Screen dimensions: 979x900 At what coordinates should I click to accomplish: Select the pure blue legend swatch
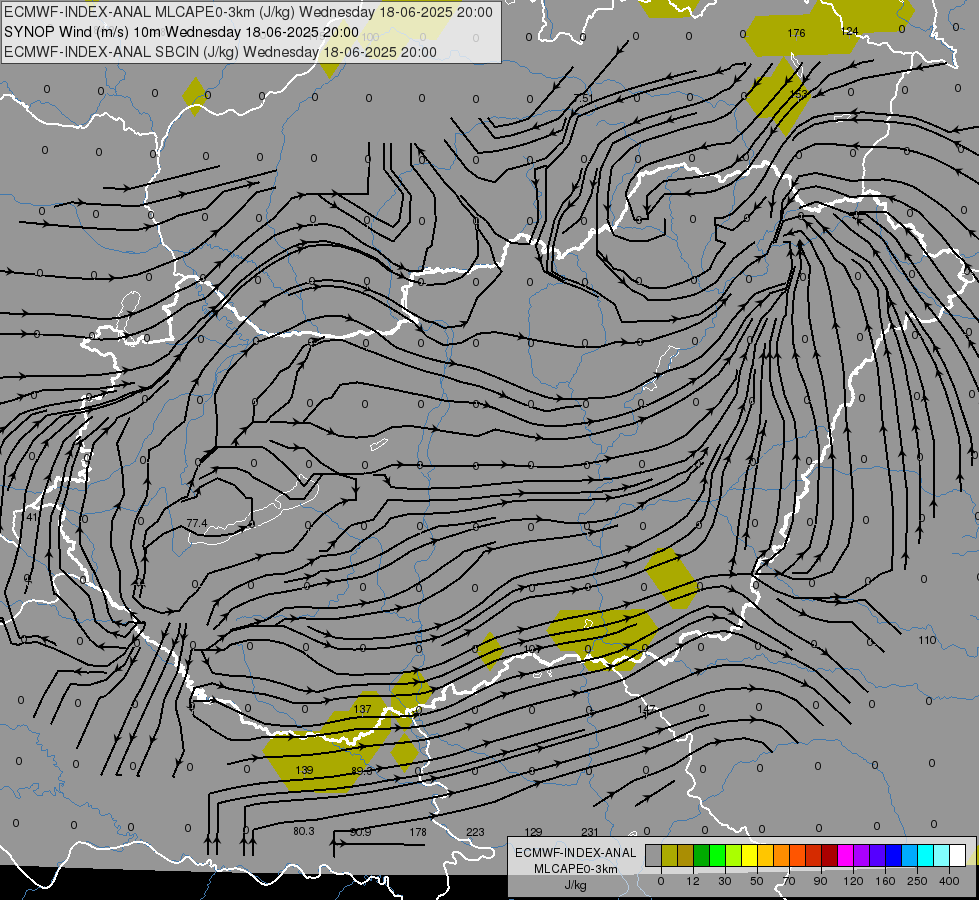[x=894, y=855]
